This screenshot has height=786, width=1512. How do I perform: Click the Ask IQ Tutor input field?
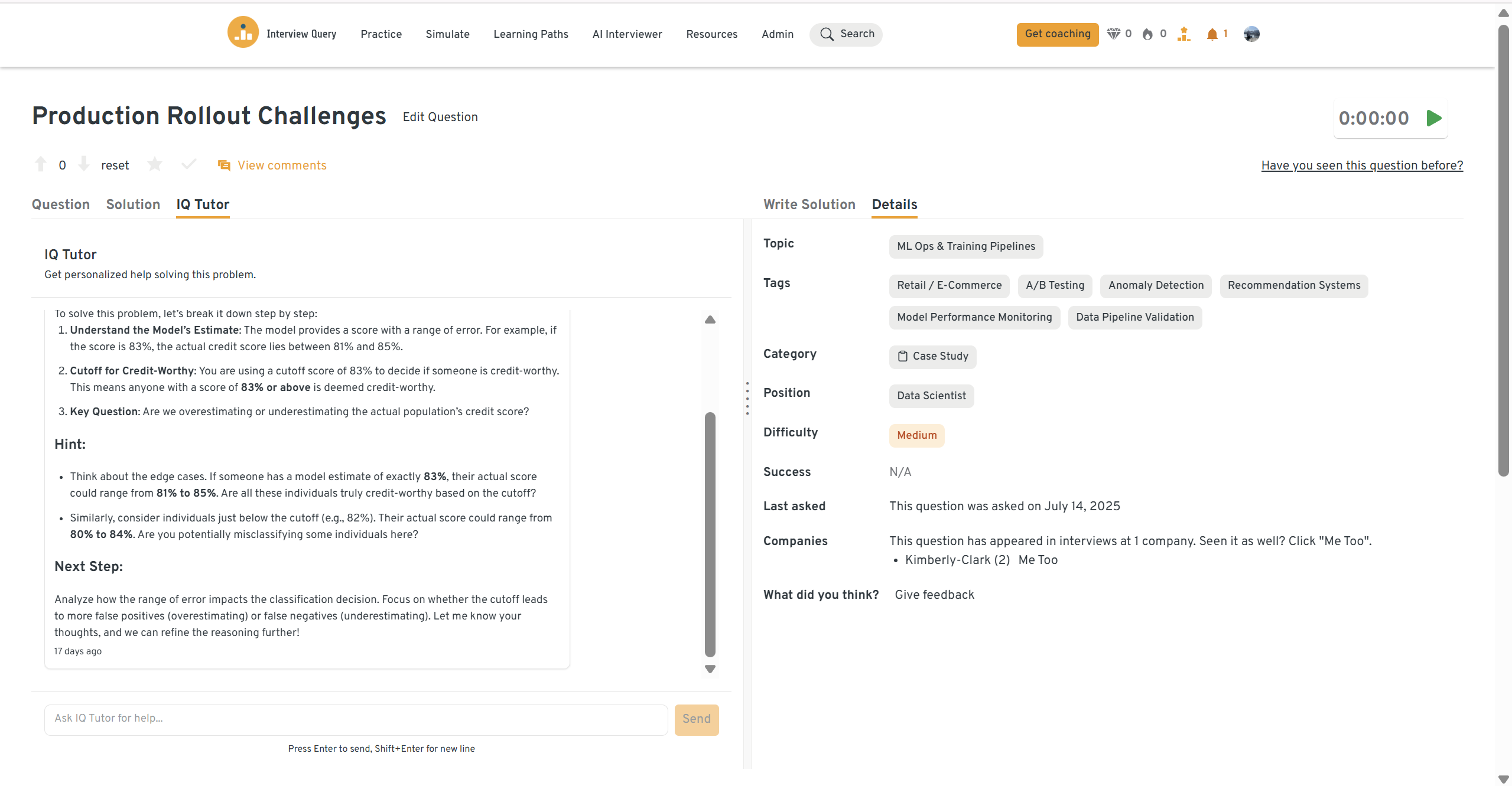[x=356, y=719]
